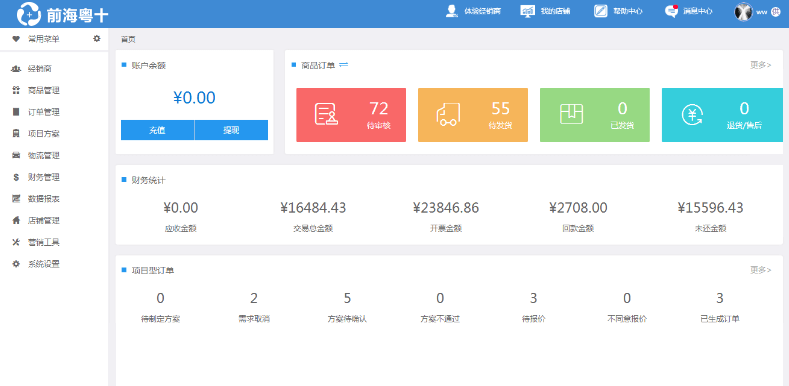Viewport: 789px width, 386px height.
Task: Click the 开票金额 value ¥23846.86
Action: [446, 207]
